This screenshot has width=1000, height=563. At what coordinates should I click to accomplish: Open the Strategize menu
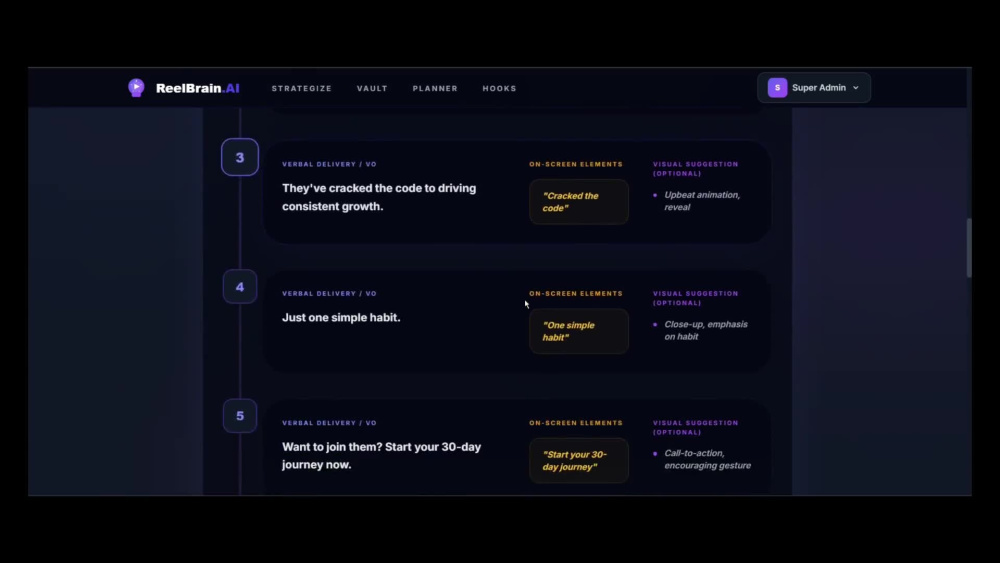pos(302,89)
